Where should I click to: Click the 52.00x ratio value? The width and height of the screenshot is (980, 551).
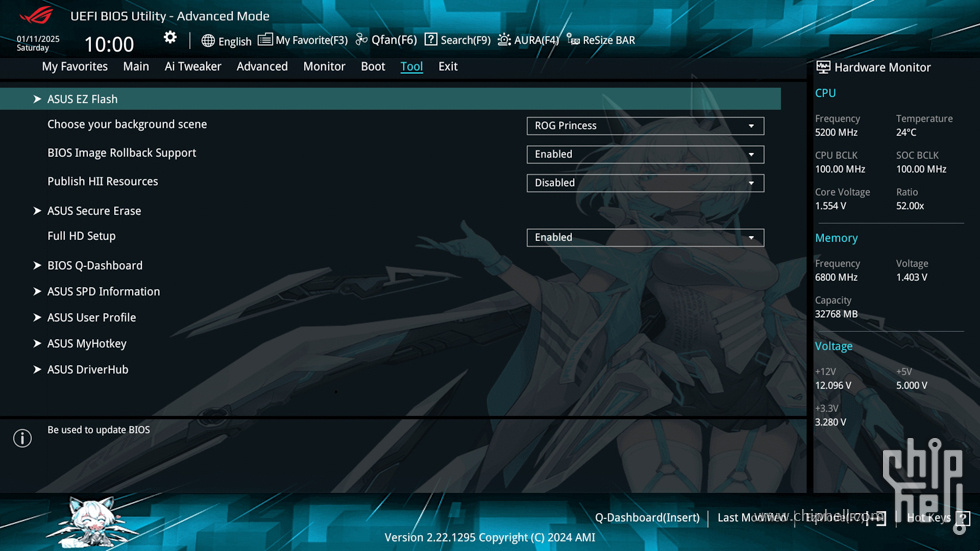[x=909, y=206]
